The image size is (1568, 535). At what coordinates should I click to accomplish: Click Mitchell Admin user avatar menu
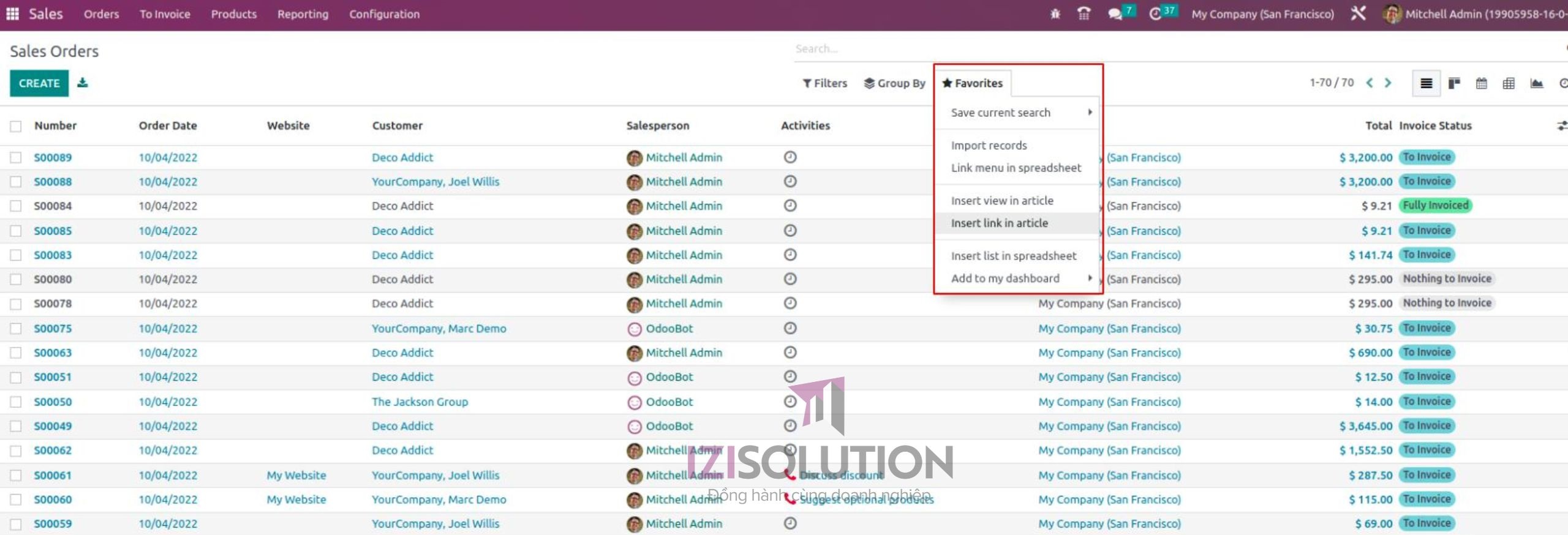(1474, 13)
